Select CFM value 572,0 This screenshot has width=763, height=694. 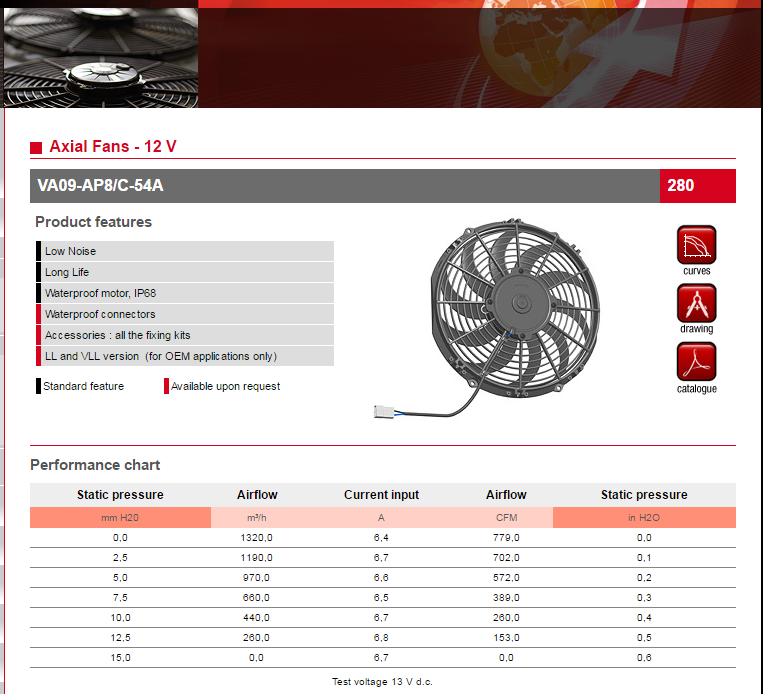click(506, 578)
